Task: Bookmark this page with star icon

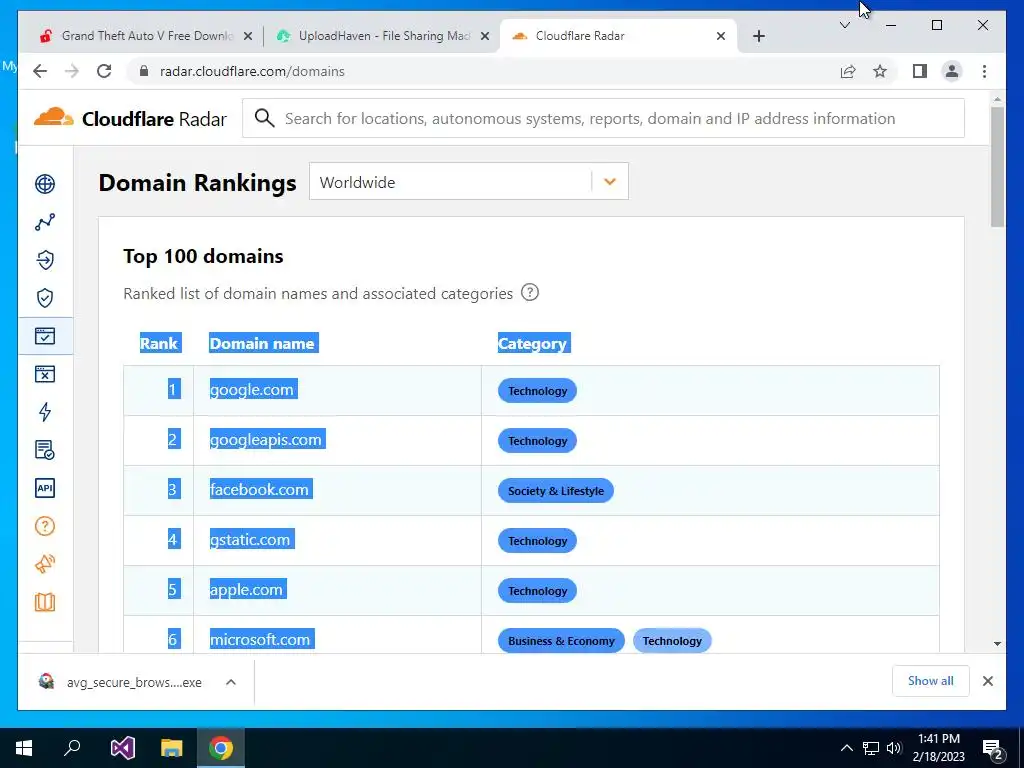Action: 880,71
